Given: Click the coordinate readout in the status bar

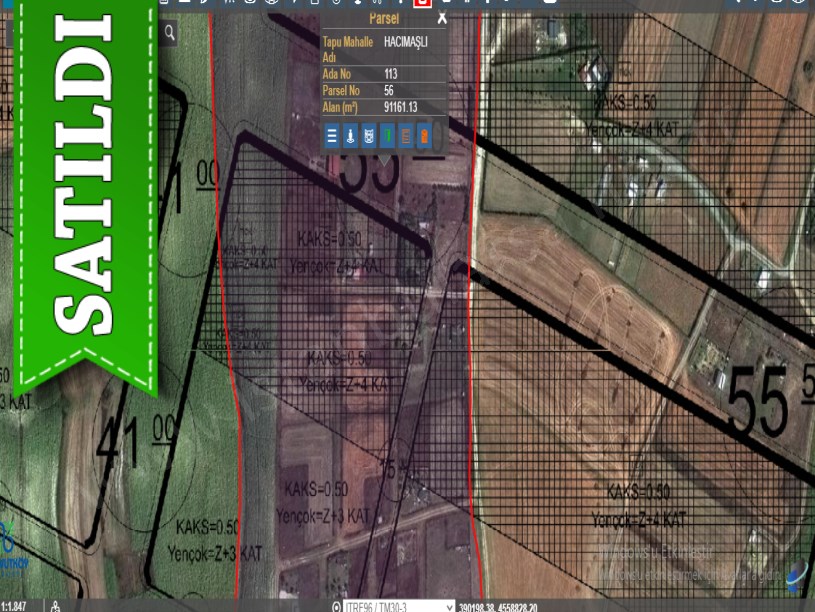Looking at the screenshot, I should tap(498, 606).
